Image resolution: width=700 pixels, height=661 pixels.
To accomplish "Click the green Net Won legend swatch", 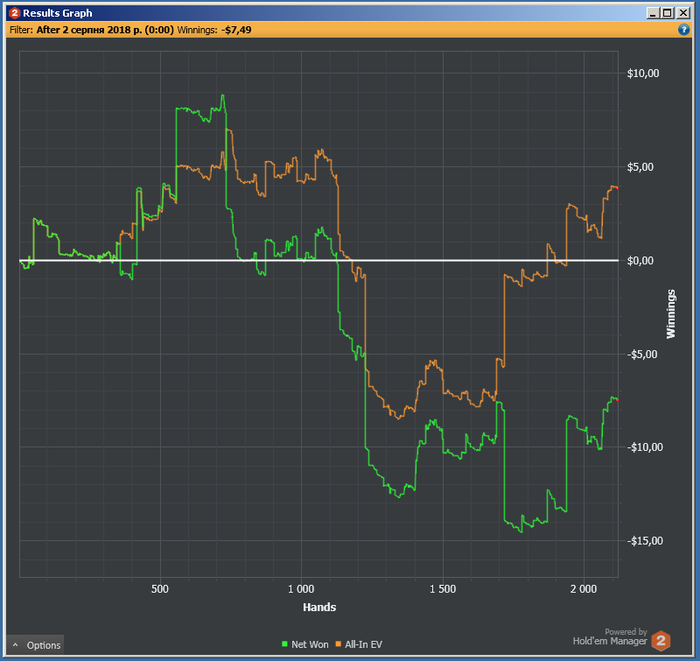I will tap(285, 644).
